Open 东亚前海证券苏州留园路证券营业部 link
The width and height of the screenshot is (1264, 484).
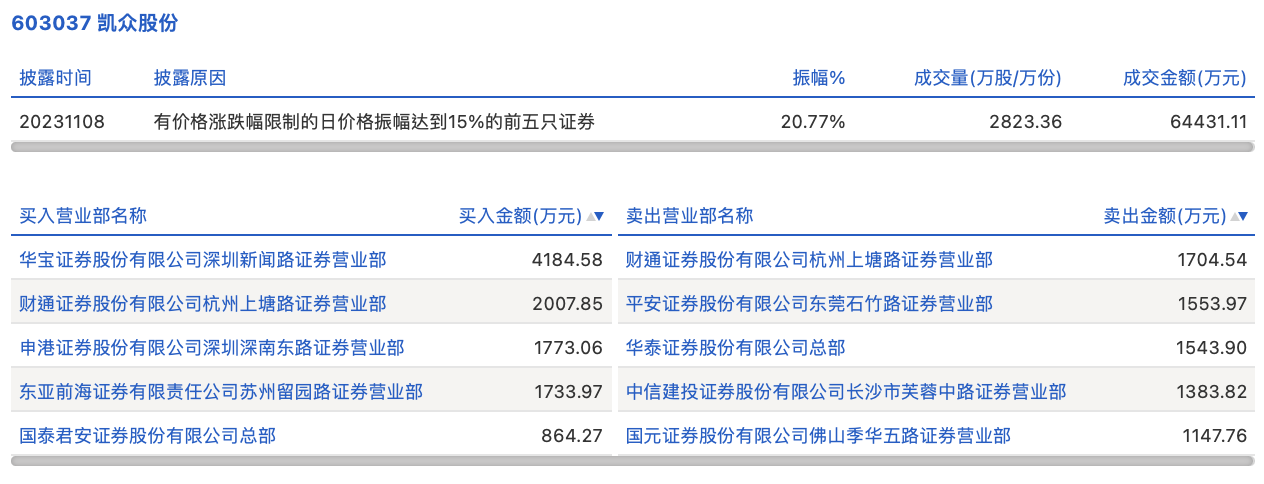point(221,392)
